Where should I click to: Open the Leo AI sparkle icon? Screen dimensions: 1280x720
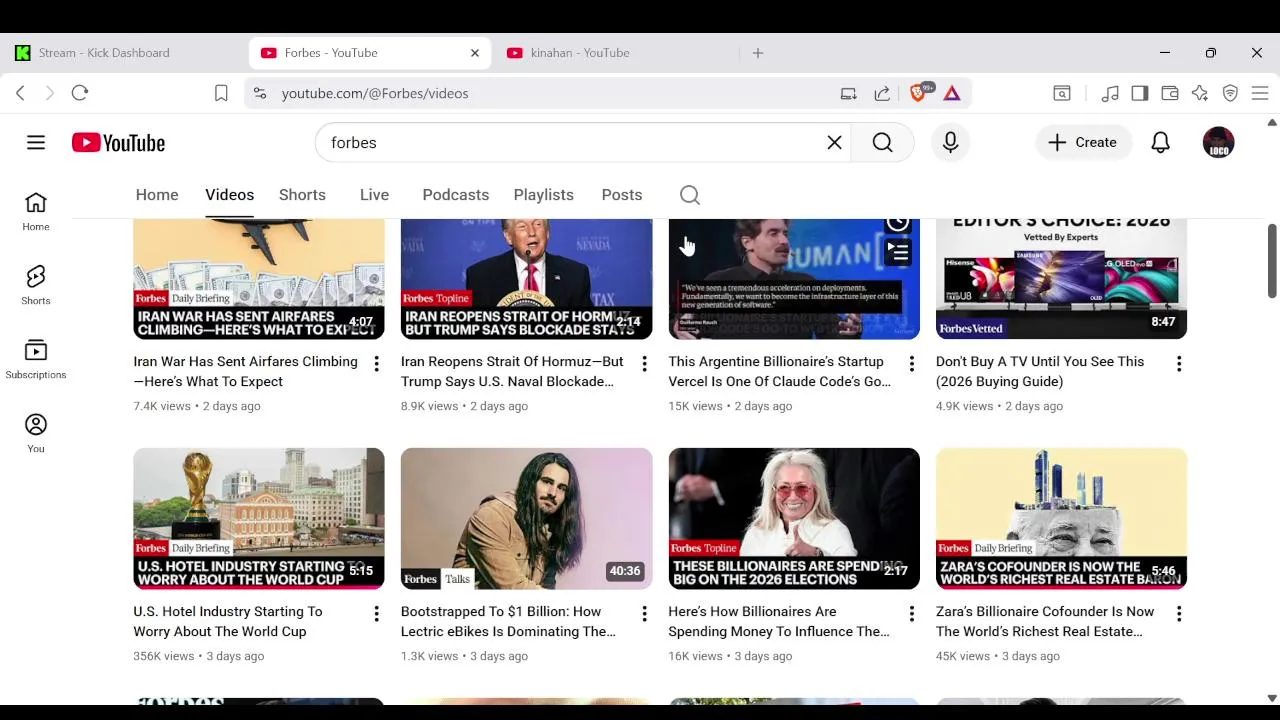[1200, 93]
